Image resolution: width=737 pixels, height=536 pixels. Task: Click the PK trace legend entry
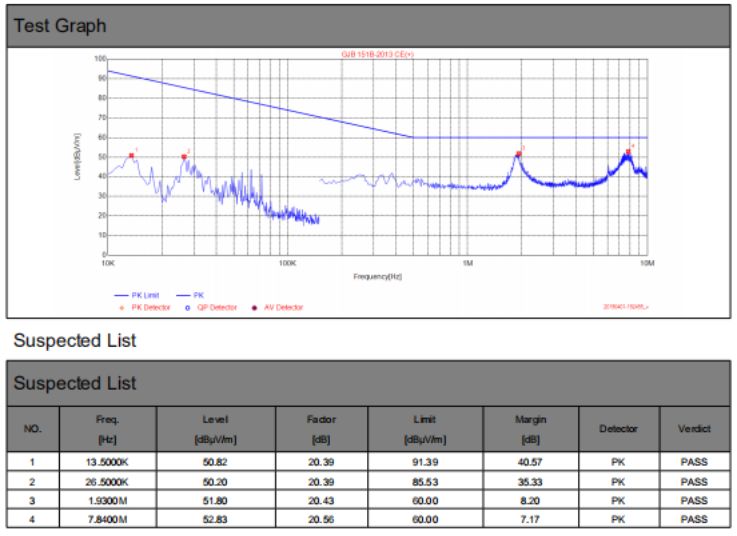[190, 295]
